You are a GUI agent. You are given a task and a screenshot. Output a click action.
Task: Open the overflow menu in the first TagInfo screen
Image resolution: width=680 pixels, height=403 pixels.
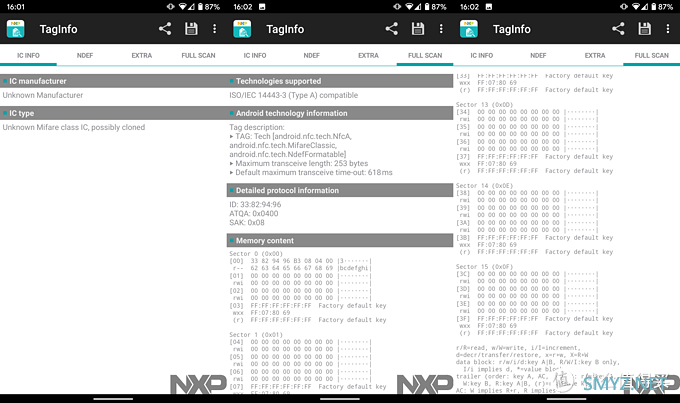[214, 29]
